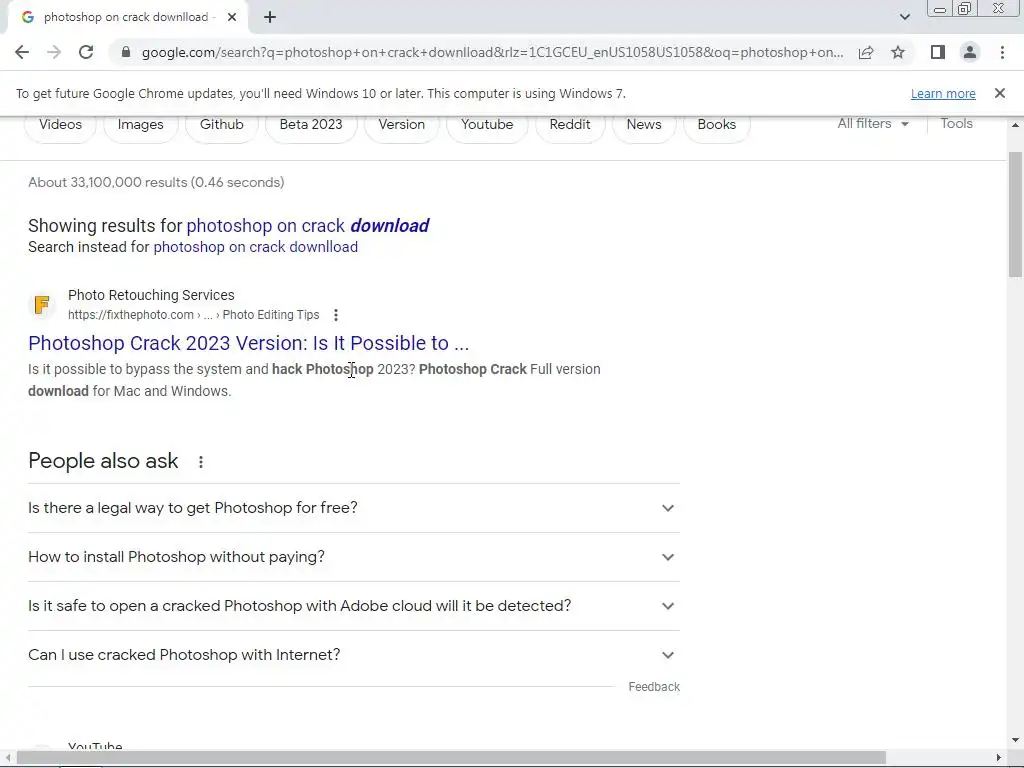Open the Chrome profile avatar
The width and height of the screenshot is (1024, 768).
coord(970,52)
